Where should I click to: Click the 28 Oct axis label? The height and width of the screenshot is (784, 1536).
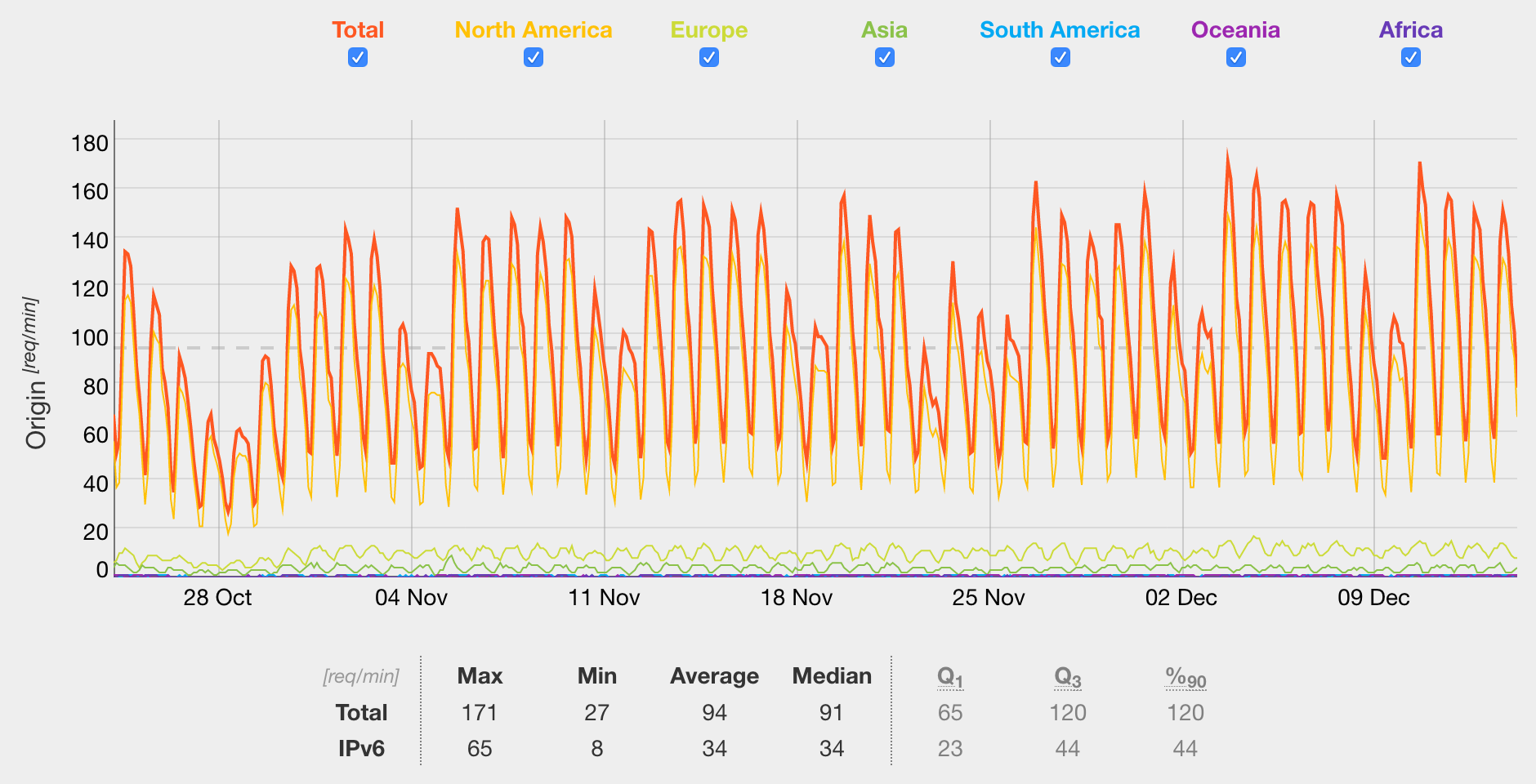click(218, 598)
